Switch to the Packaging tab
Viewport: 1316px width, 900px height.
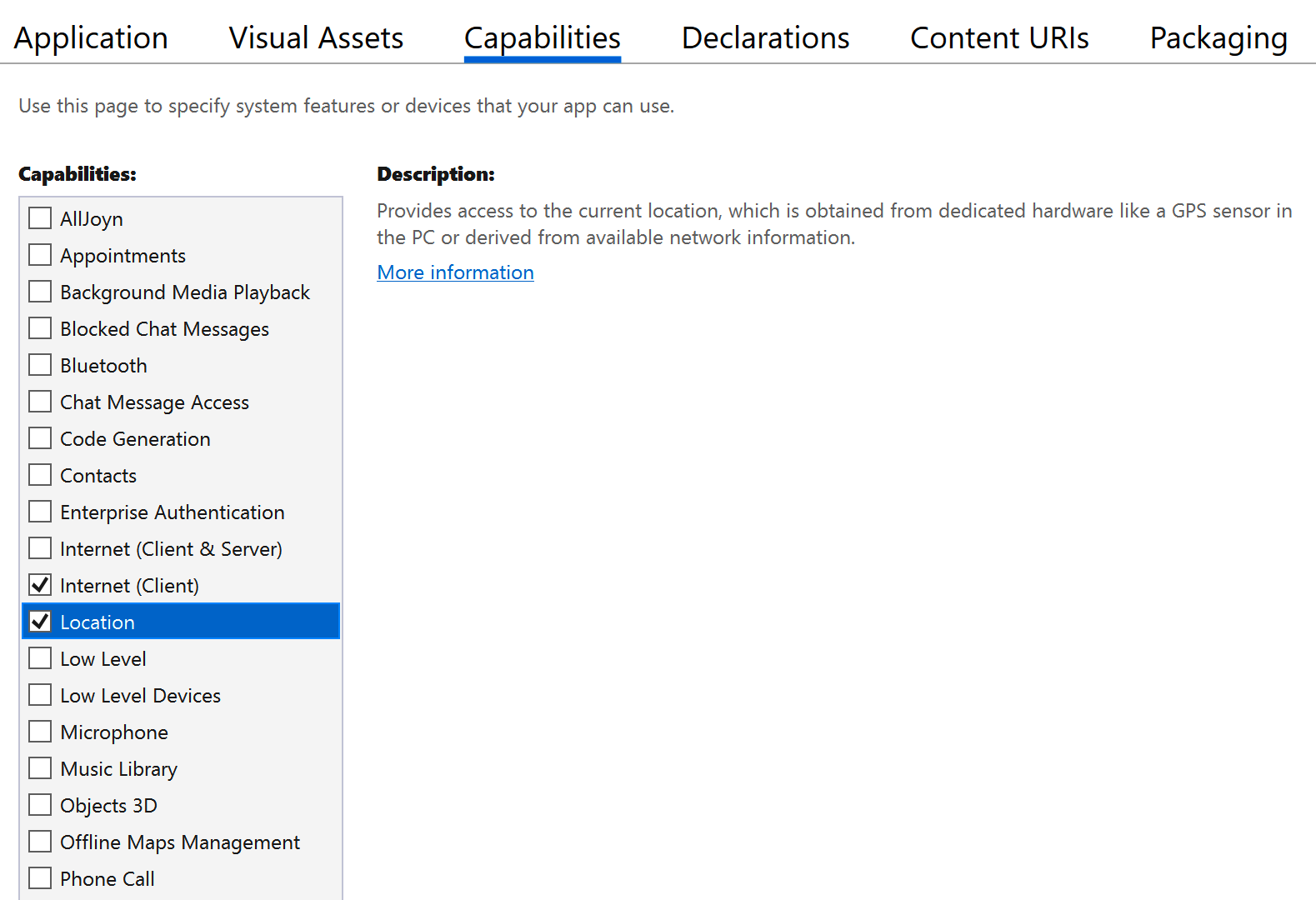click(x=1218, y=38)
